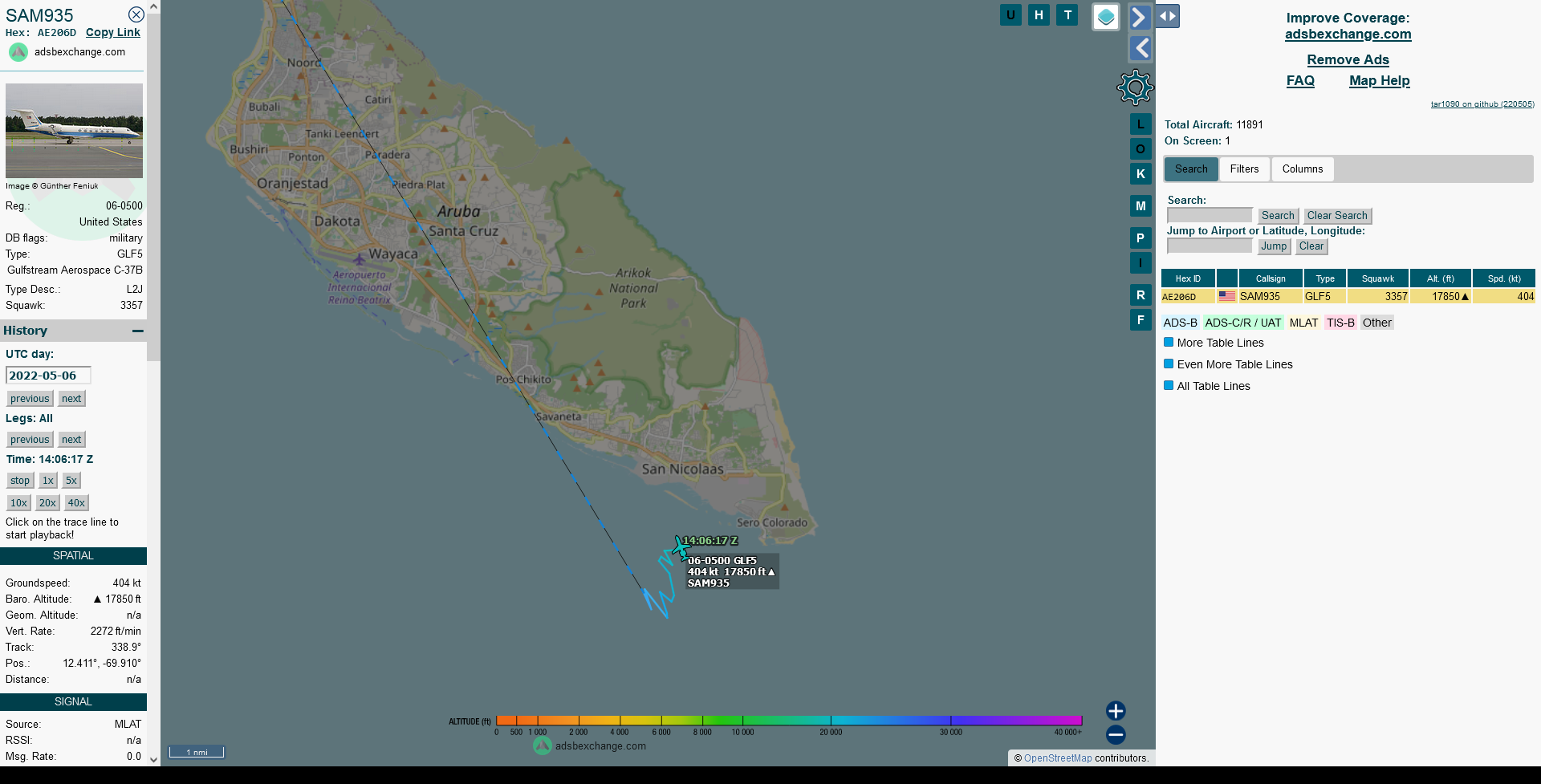
Task: Sort table by Spd. (kt) column
Action: coord(1504,278)
